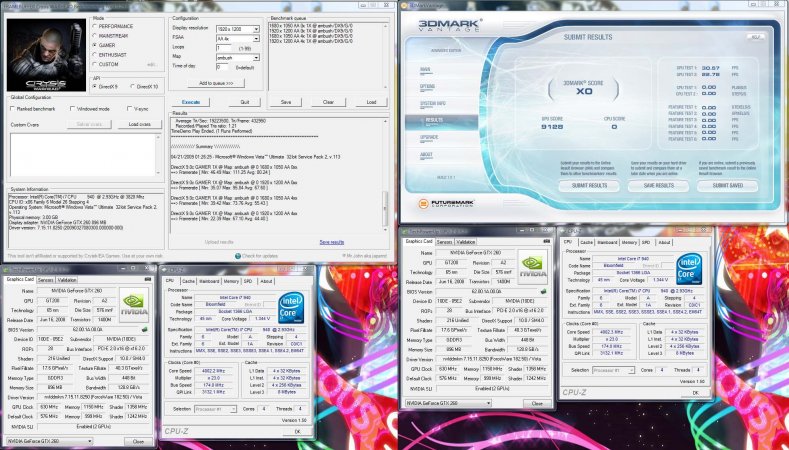The height and width of the screenshot is (450, 789).
Task: Open the Map dropdown showing ambush
Action: click(x=238, y=58)
